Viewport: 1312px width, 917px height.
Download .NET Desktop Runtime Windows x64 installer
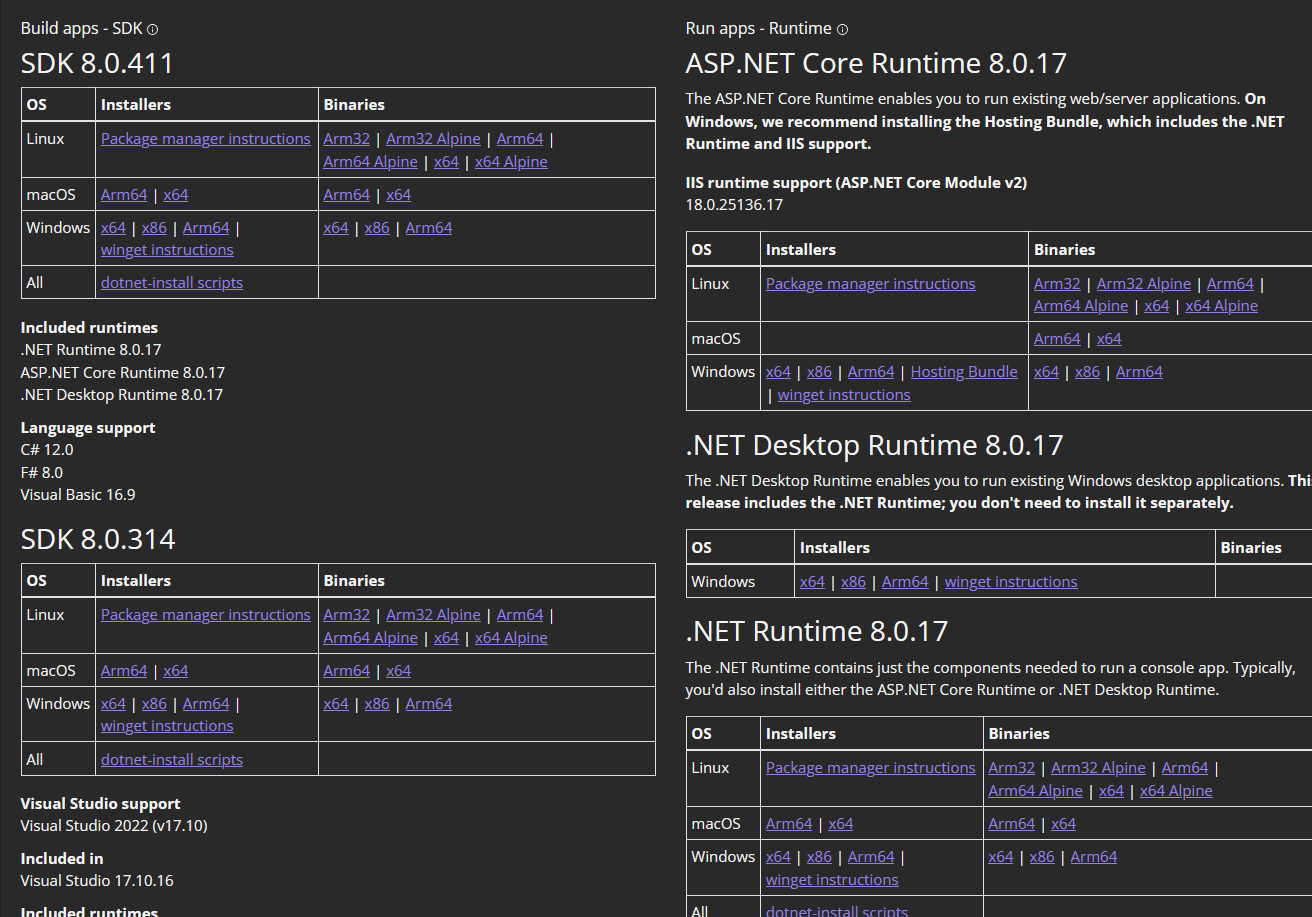[813, 582]
